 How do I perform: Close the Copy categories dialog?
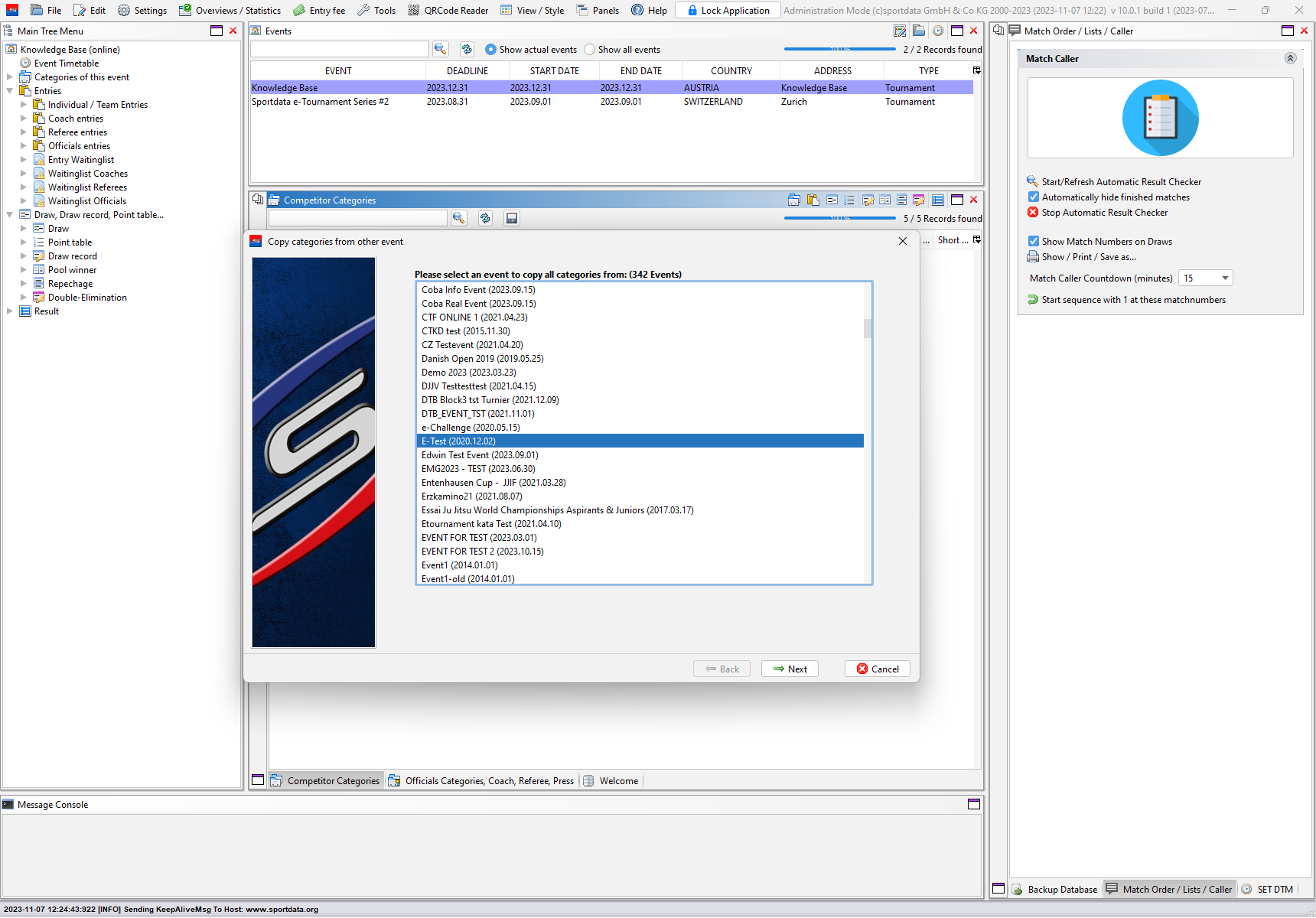tap(903, 241)
